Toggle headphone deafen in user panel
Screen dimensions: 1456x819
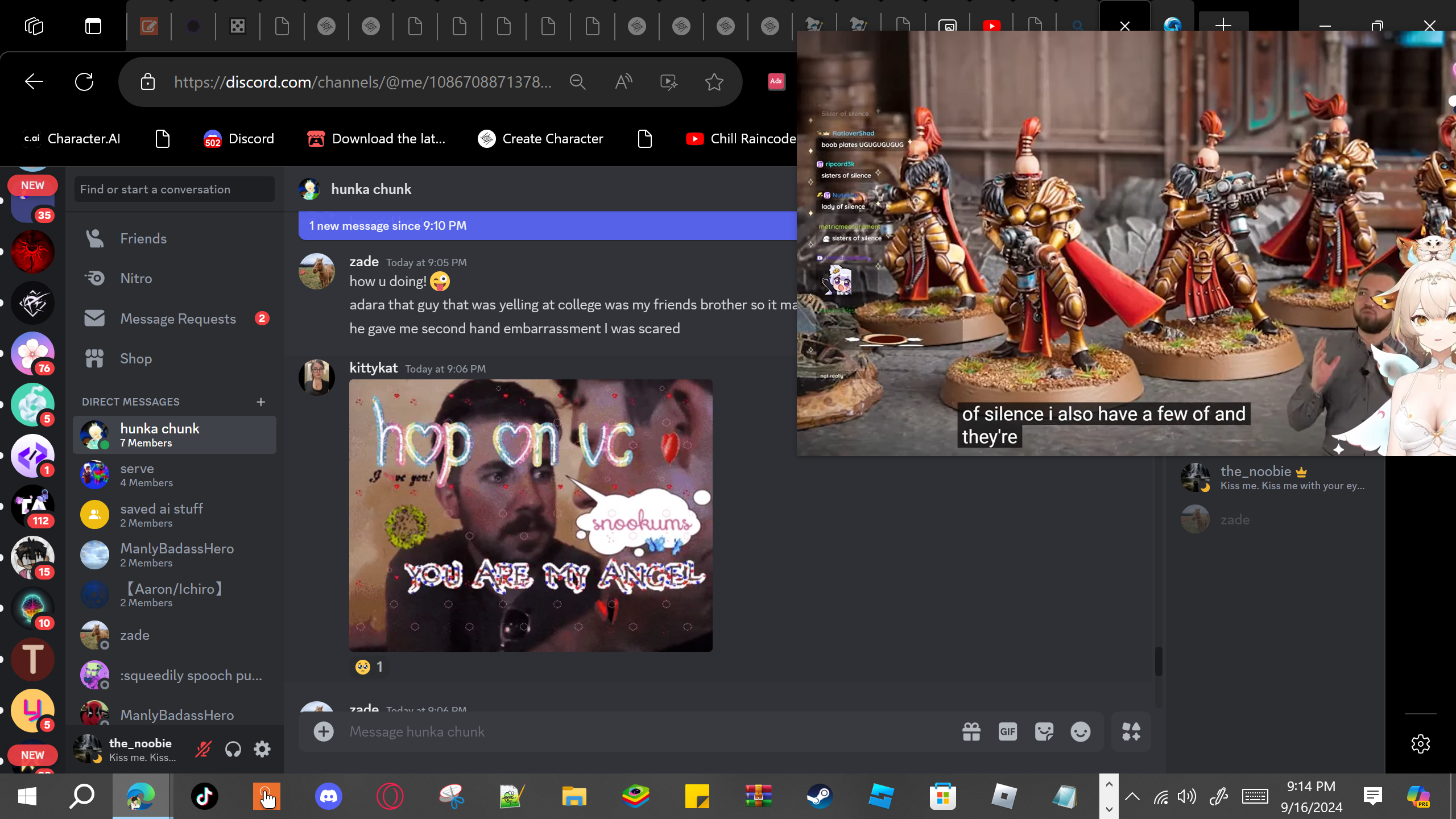[x=233, y=750]
